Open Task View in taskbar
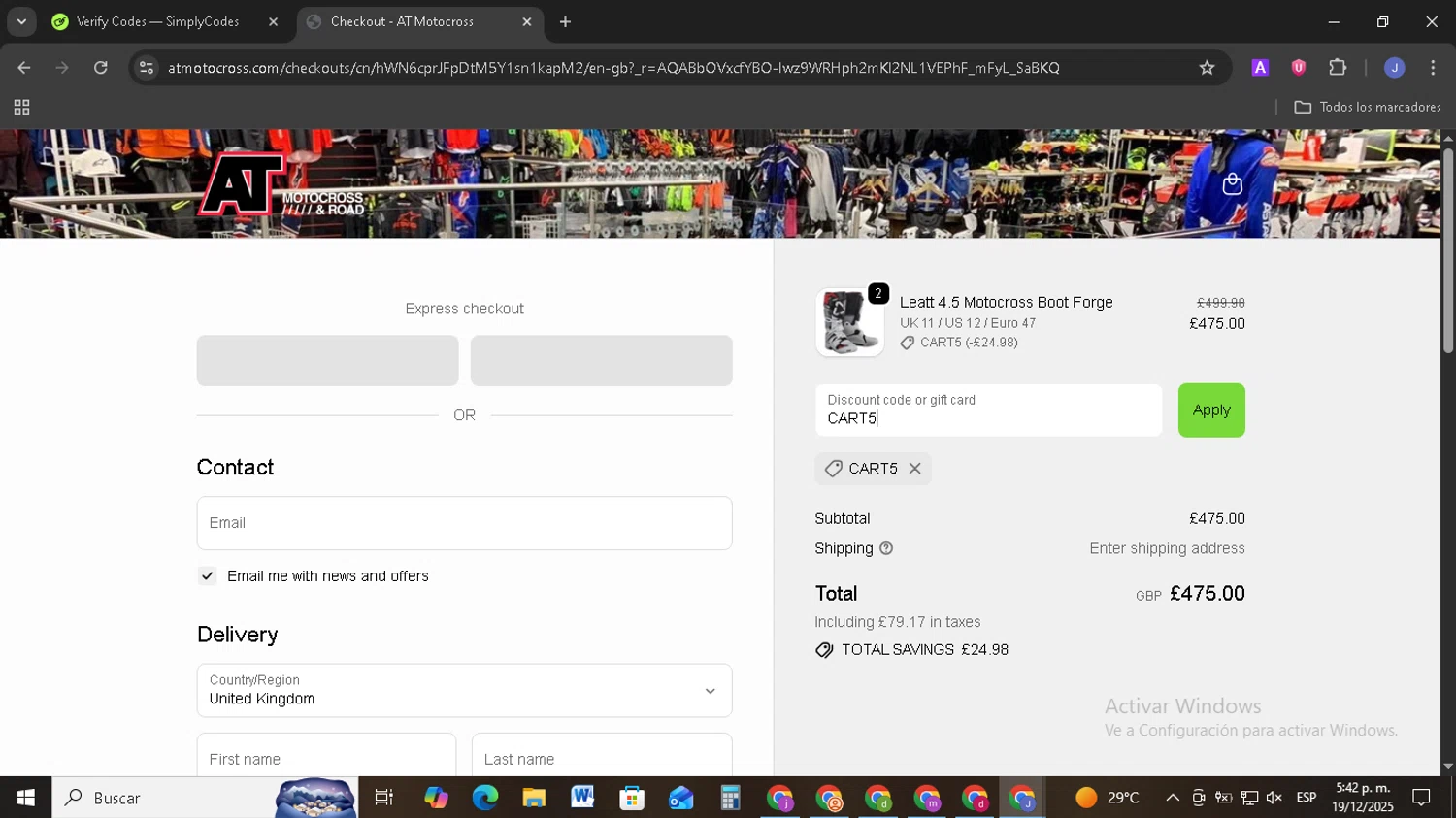The width and height of the screenshot is (1456, 818). pyautogui.click(x=383, y=798)
